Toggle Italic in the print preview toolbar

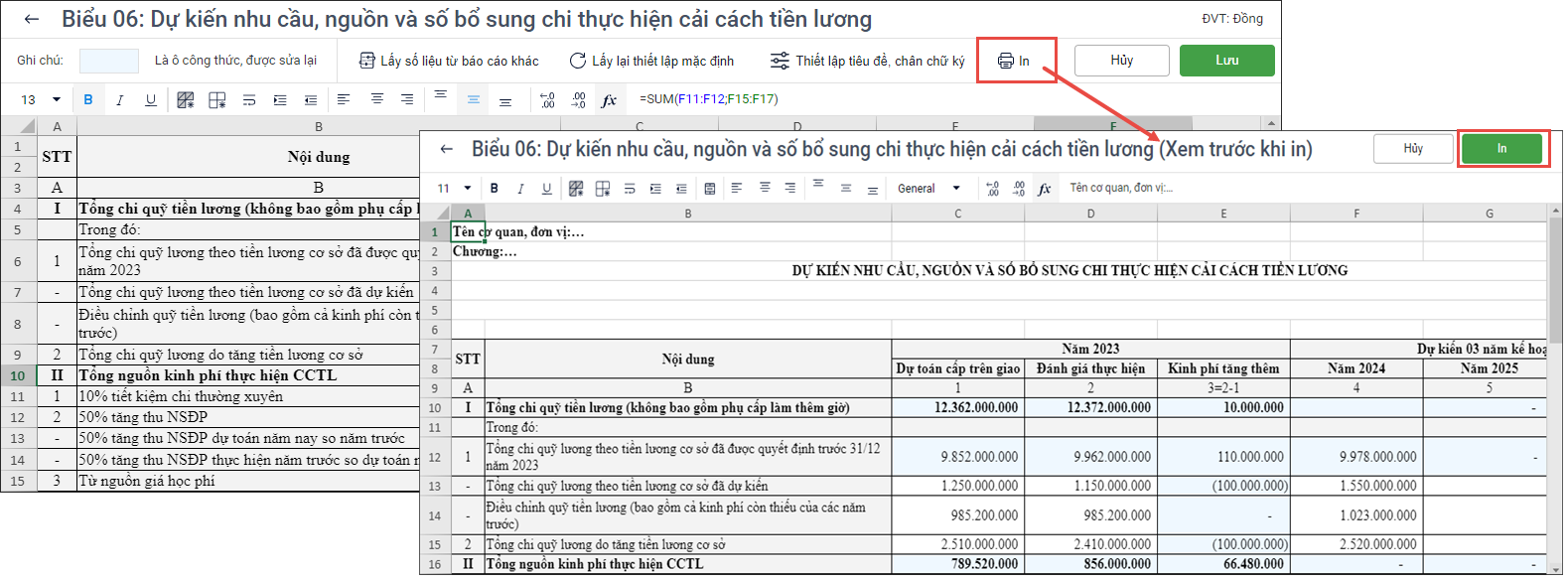pyautogui.click(x=520, y=189)
